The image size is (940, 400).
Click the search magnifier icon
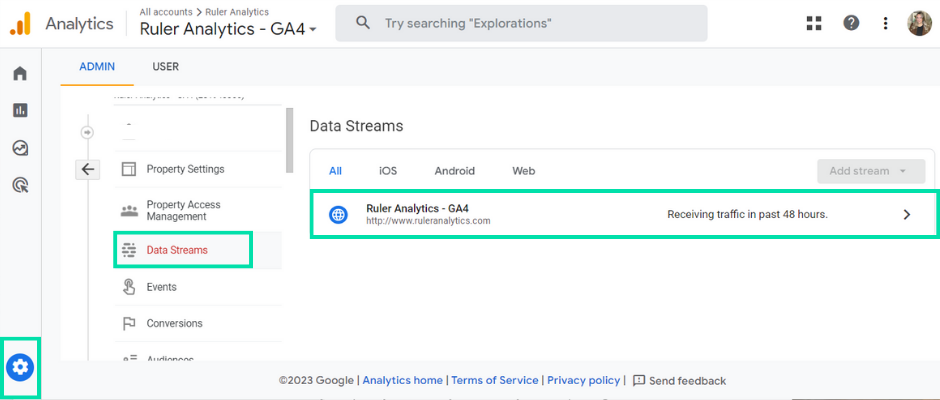click(x=362, y=23)
